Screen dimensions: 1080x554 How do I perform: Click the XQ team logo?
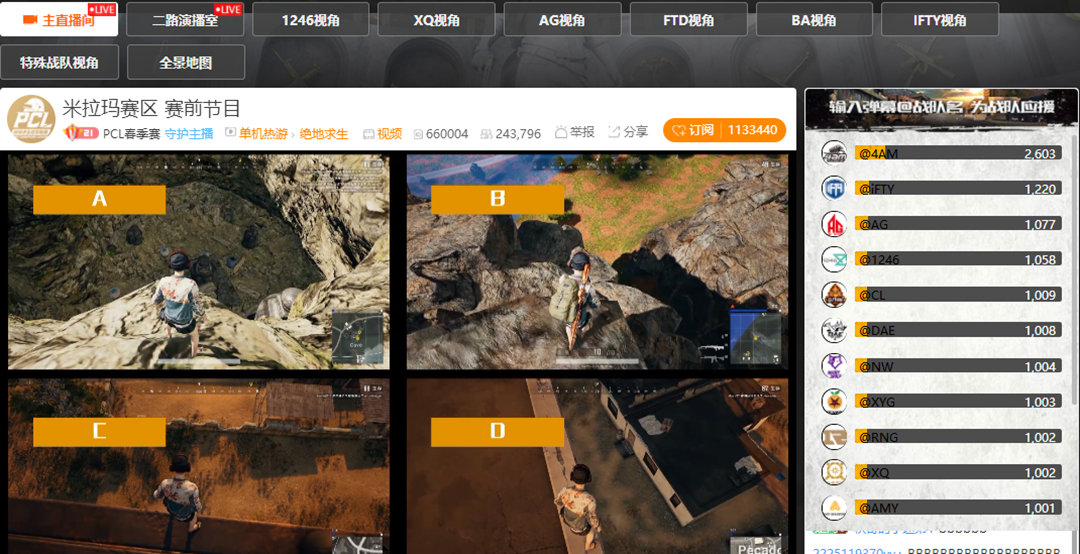[x=834, y=472]
